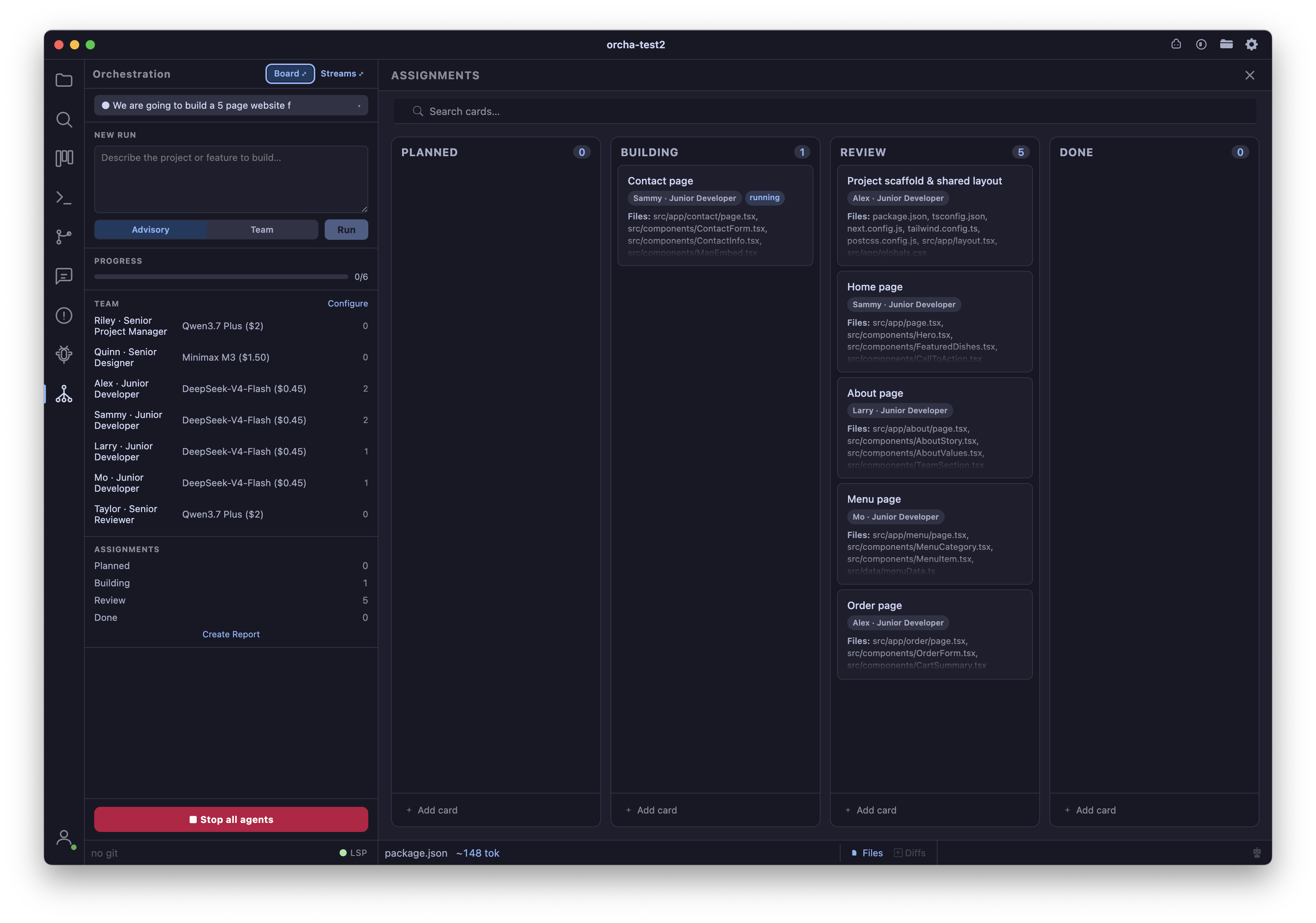This screenshot has width=1316, height=923.
Task: Open the Configure team link
Action: click(x=347, y=303)
